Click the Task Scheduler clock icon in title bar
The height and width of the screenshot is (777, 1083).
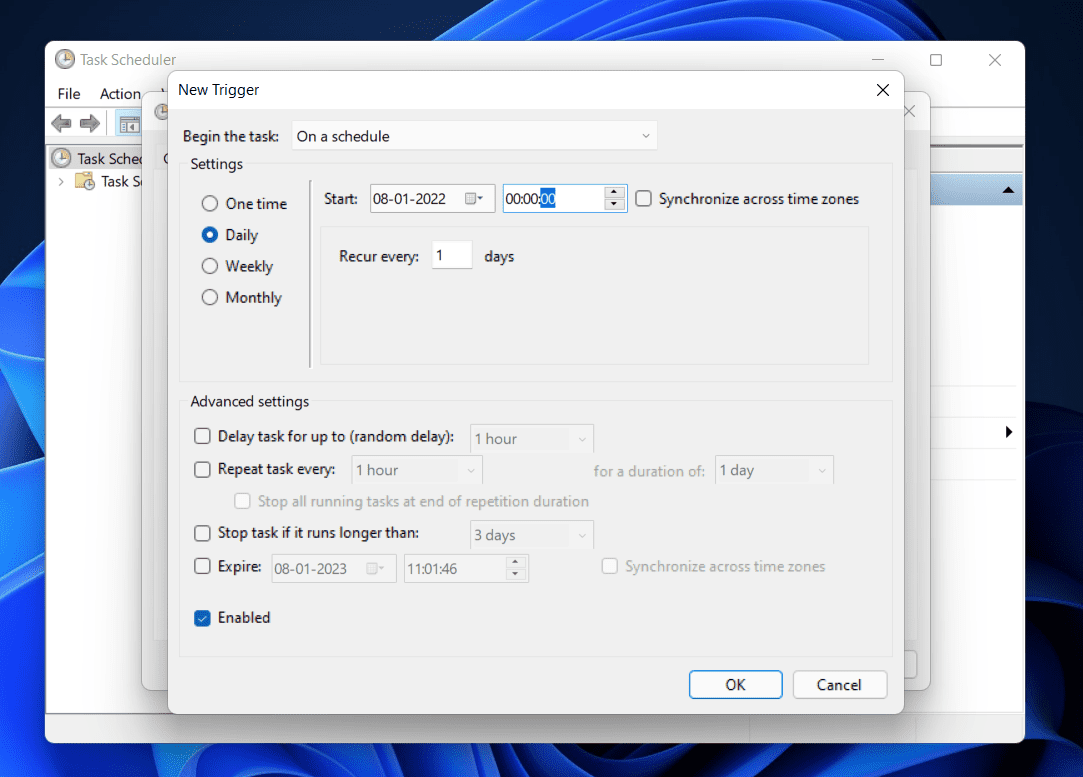pyautogui.click(x=65, y=59)
